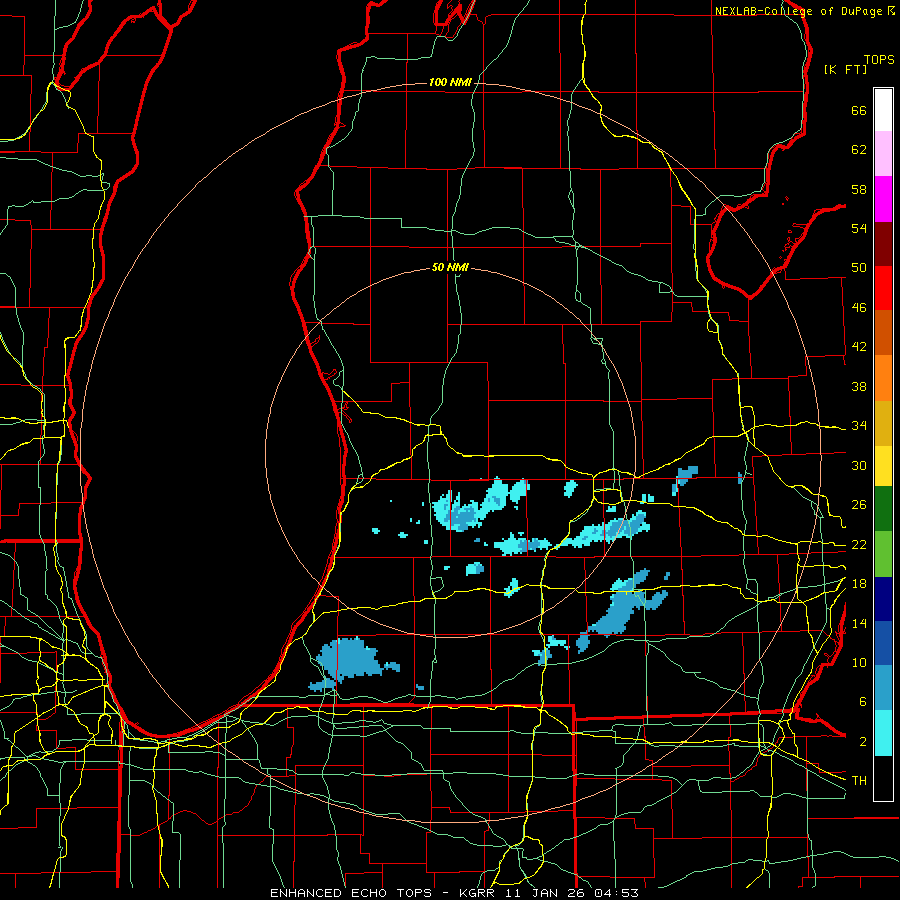Click the legend value 6
Image resolution: width=900 pixels, height=900 pixels.
click(862, 702)
